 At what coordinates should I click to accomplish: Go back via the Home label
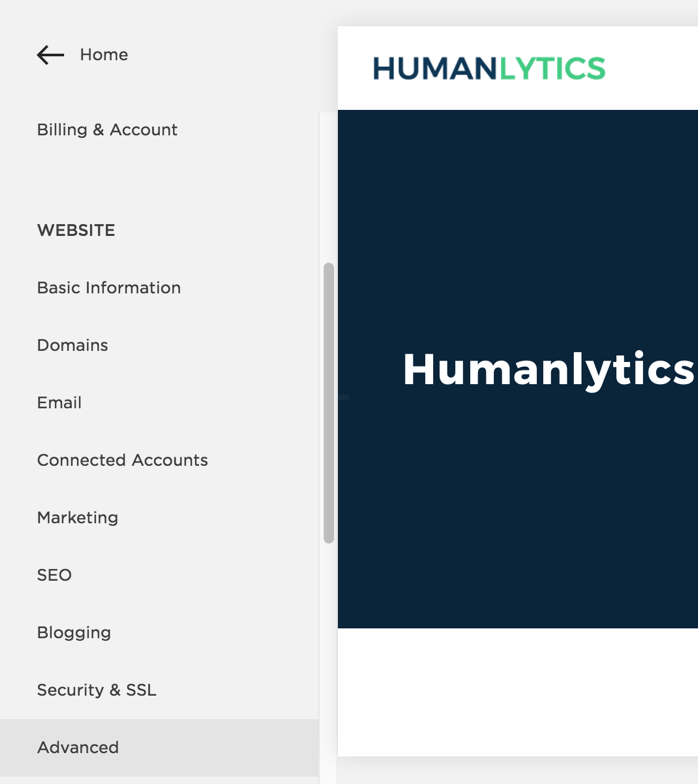coord(104,54)
